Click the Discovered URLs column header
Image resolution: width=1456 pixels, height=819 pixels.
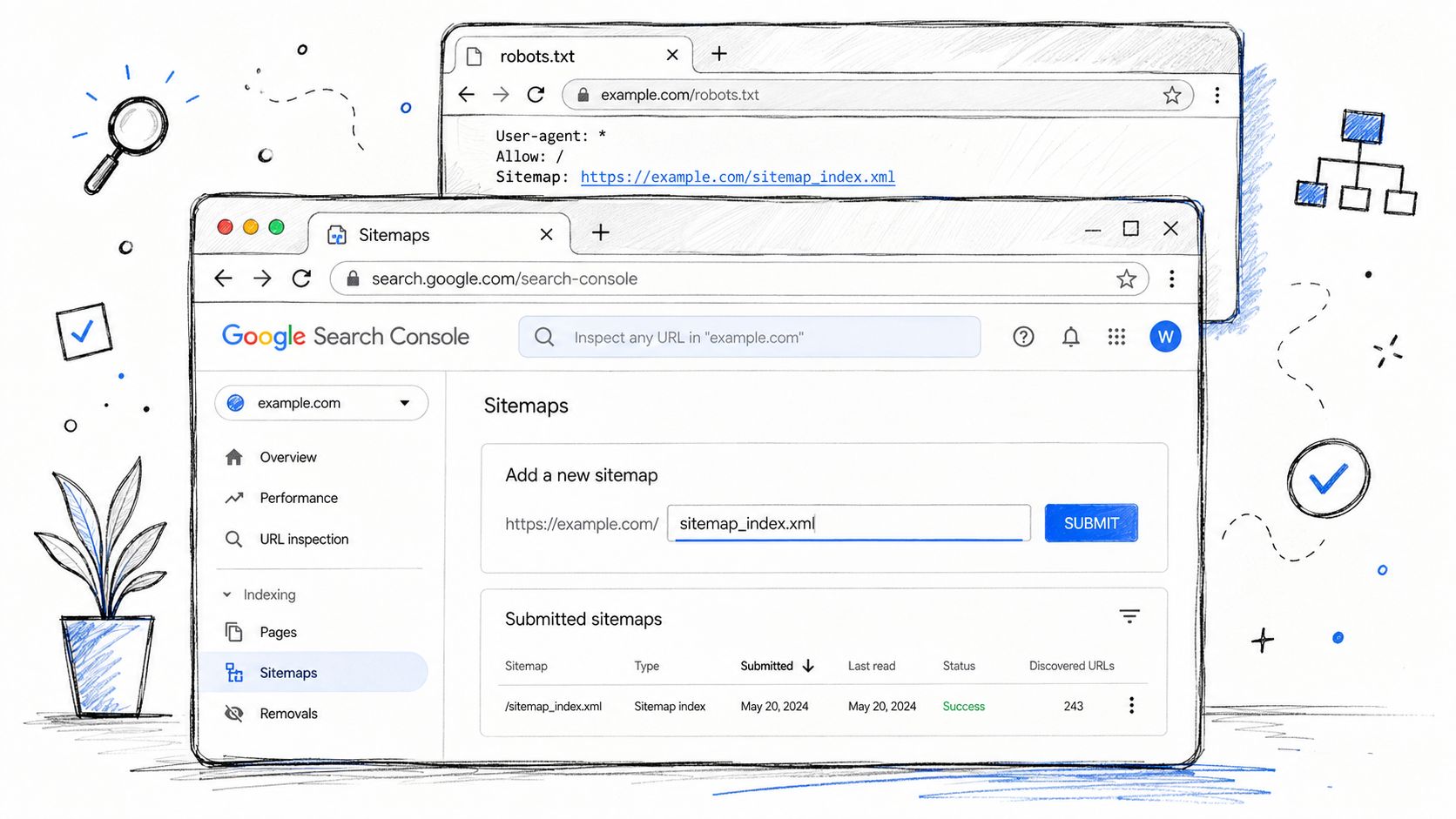[x=1072, y=666]
